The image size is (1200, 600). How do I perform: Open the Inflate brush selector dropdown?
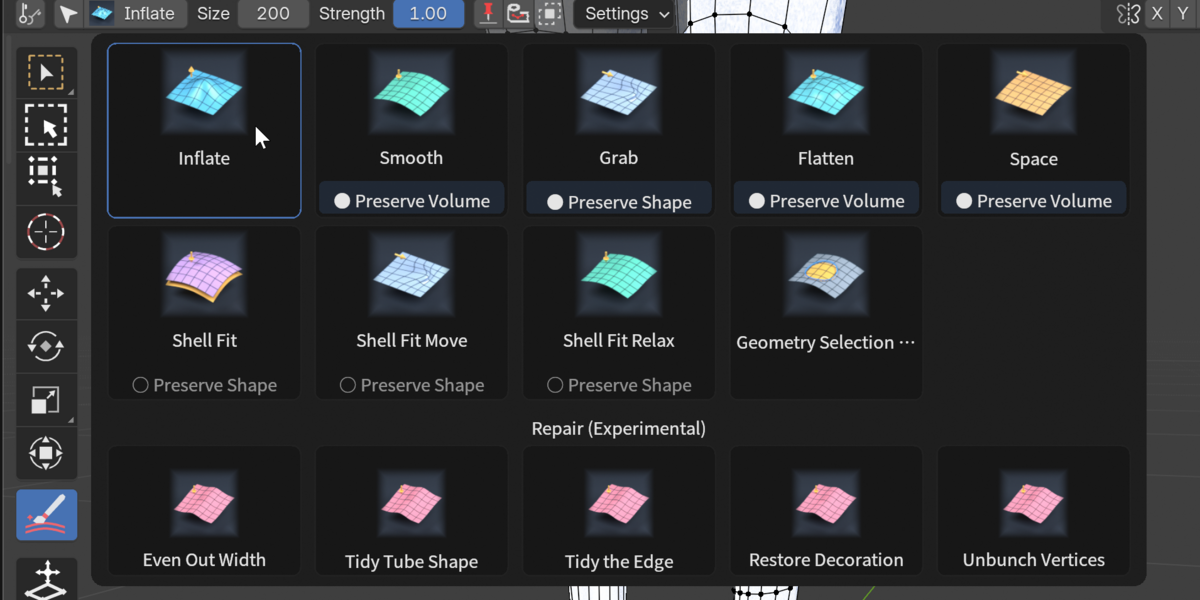click(x=136, y=14)
